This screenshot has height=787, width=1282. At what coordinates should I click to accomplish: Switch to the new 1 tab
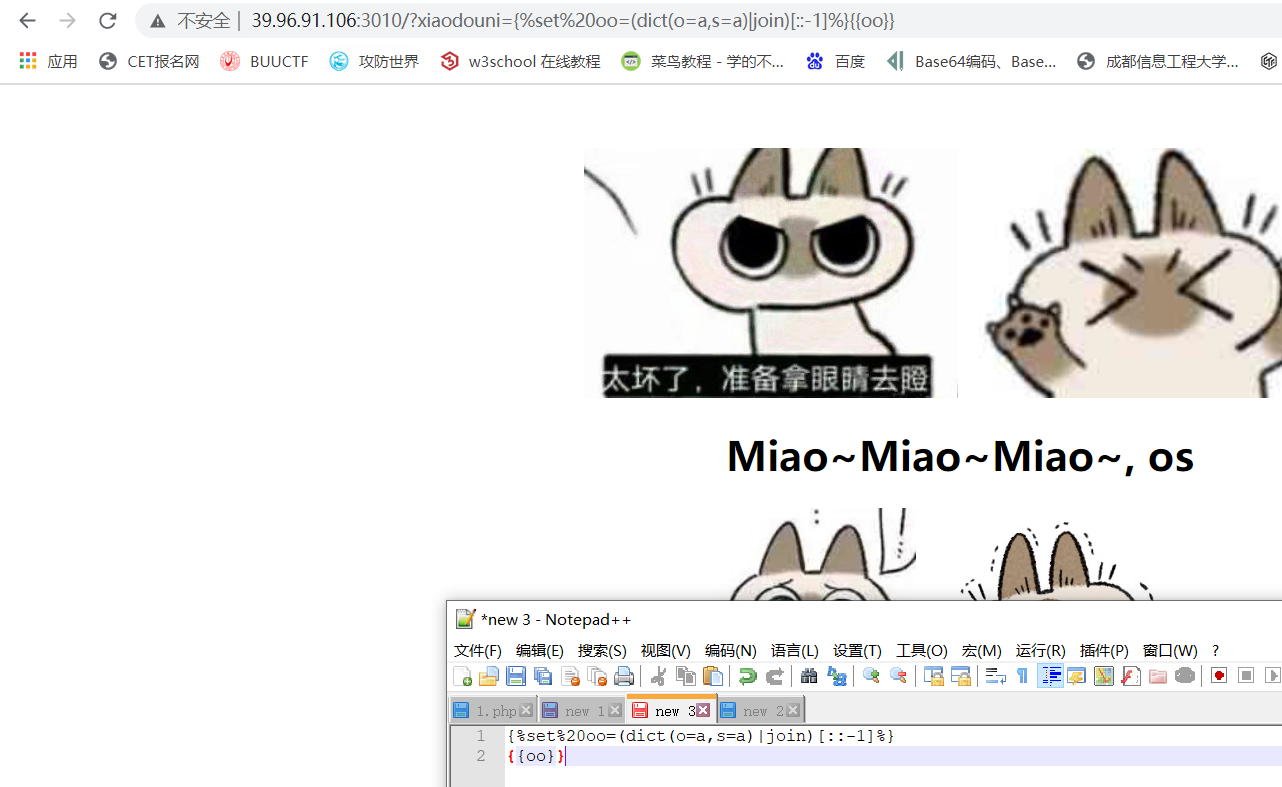[582, 711]
